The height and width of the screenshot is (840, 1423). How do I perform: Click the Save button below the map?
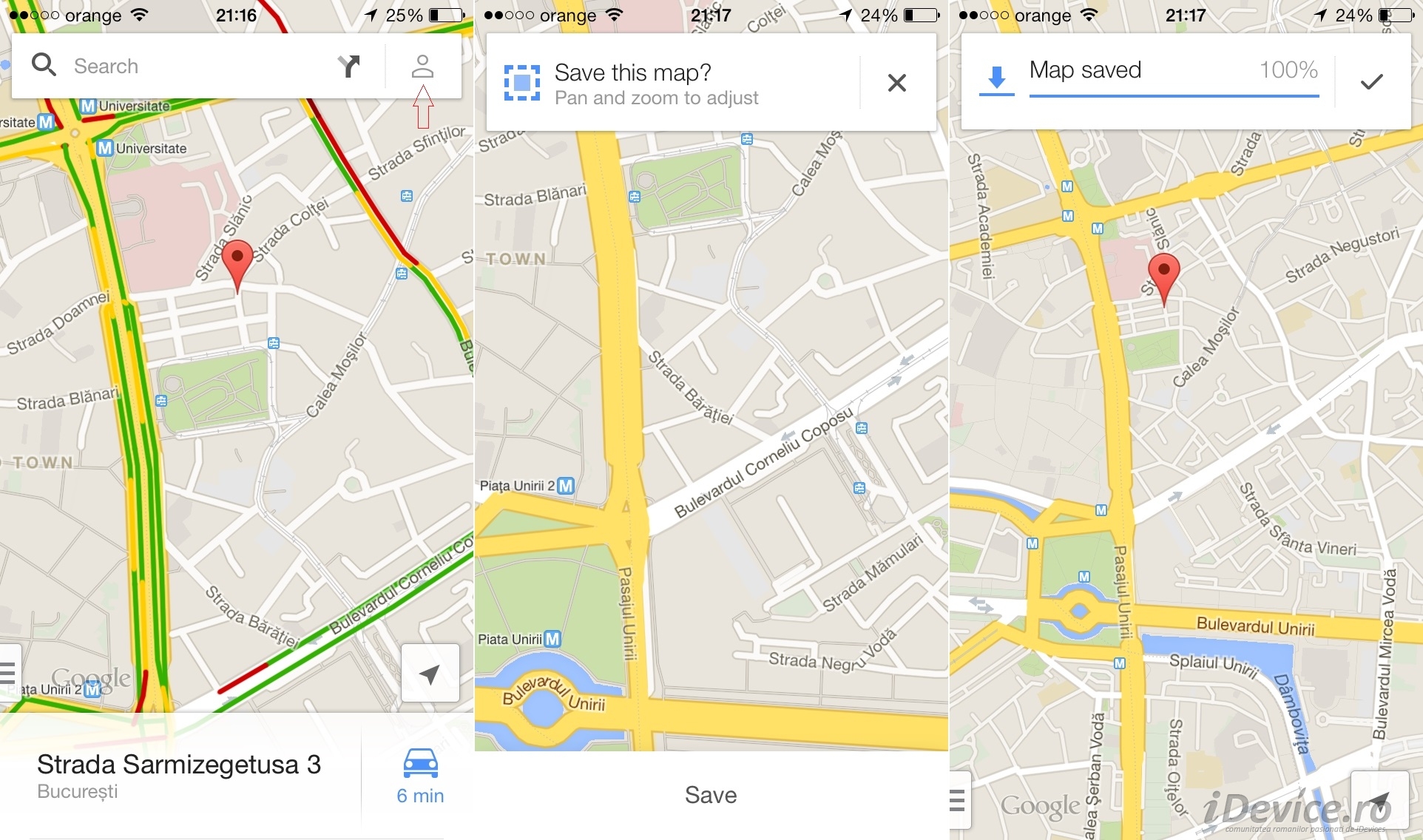click(x=711, y=795)
